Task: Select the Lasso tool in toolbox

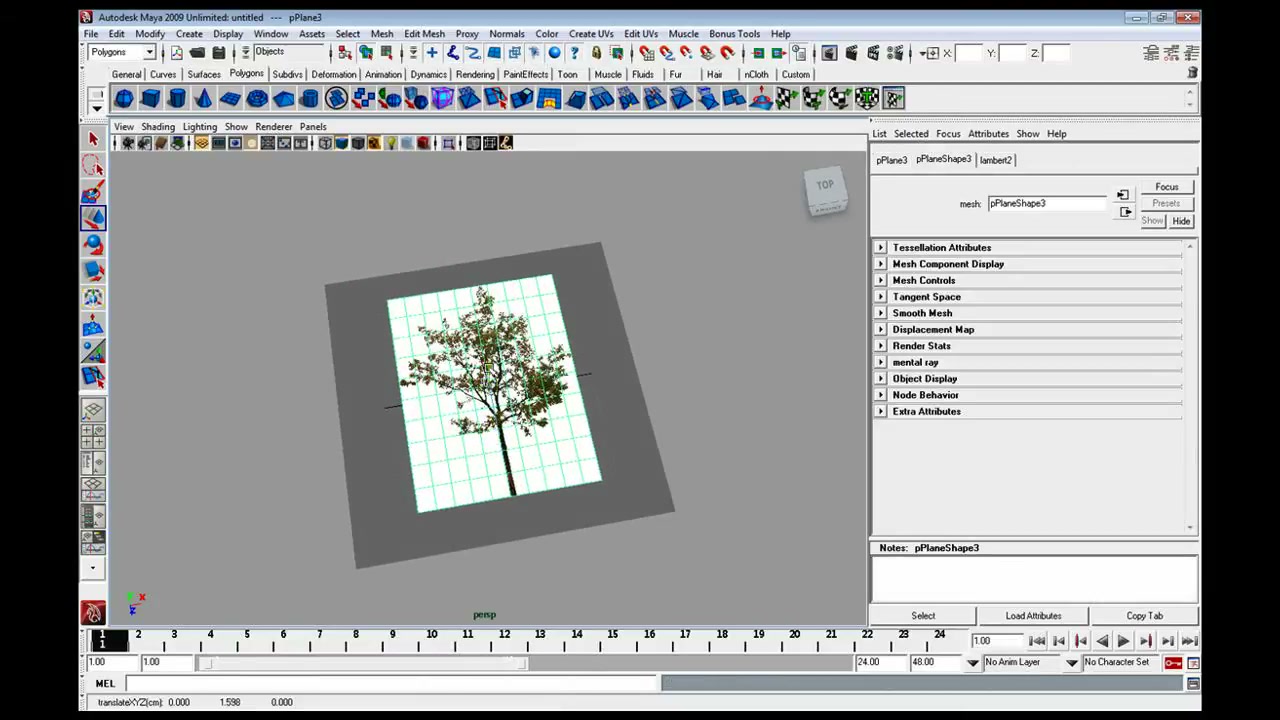Action: [93, 166]
